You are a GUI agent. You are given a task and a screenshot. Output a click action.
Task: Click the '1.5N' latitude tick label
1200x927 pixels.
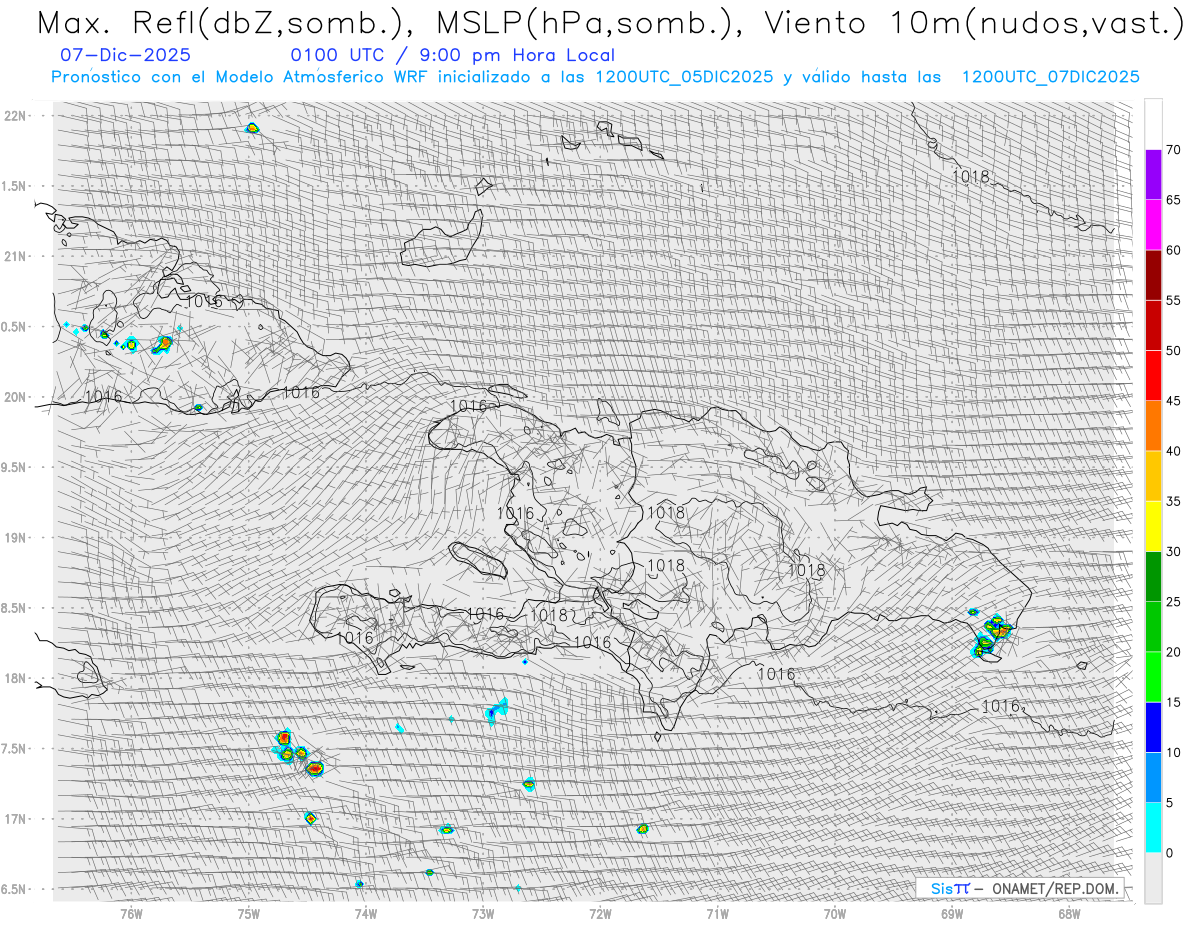(15, 186)
